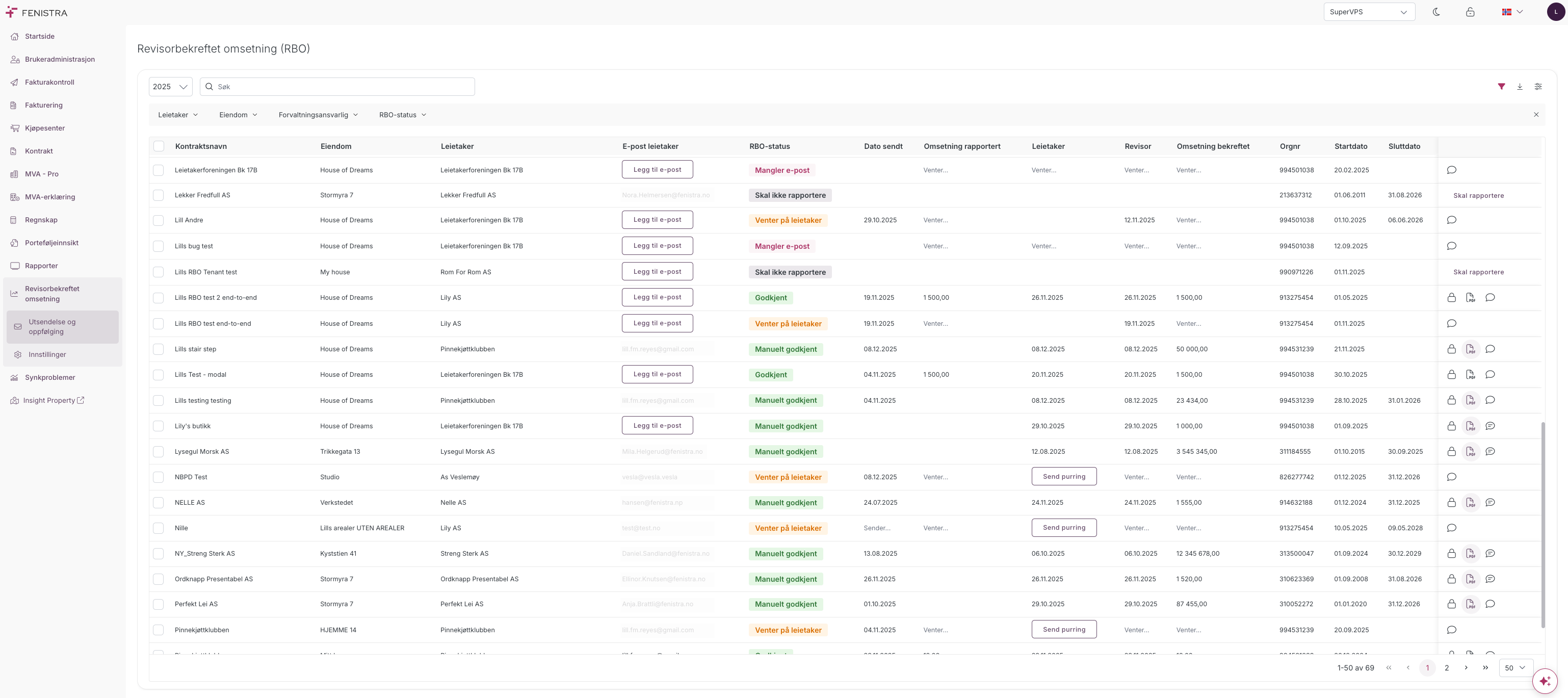The width and height of the screenshot is (1568, 698).
Task: Check the select-all checkbox in table header
Action: point(159,146)
